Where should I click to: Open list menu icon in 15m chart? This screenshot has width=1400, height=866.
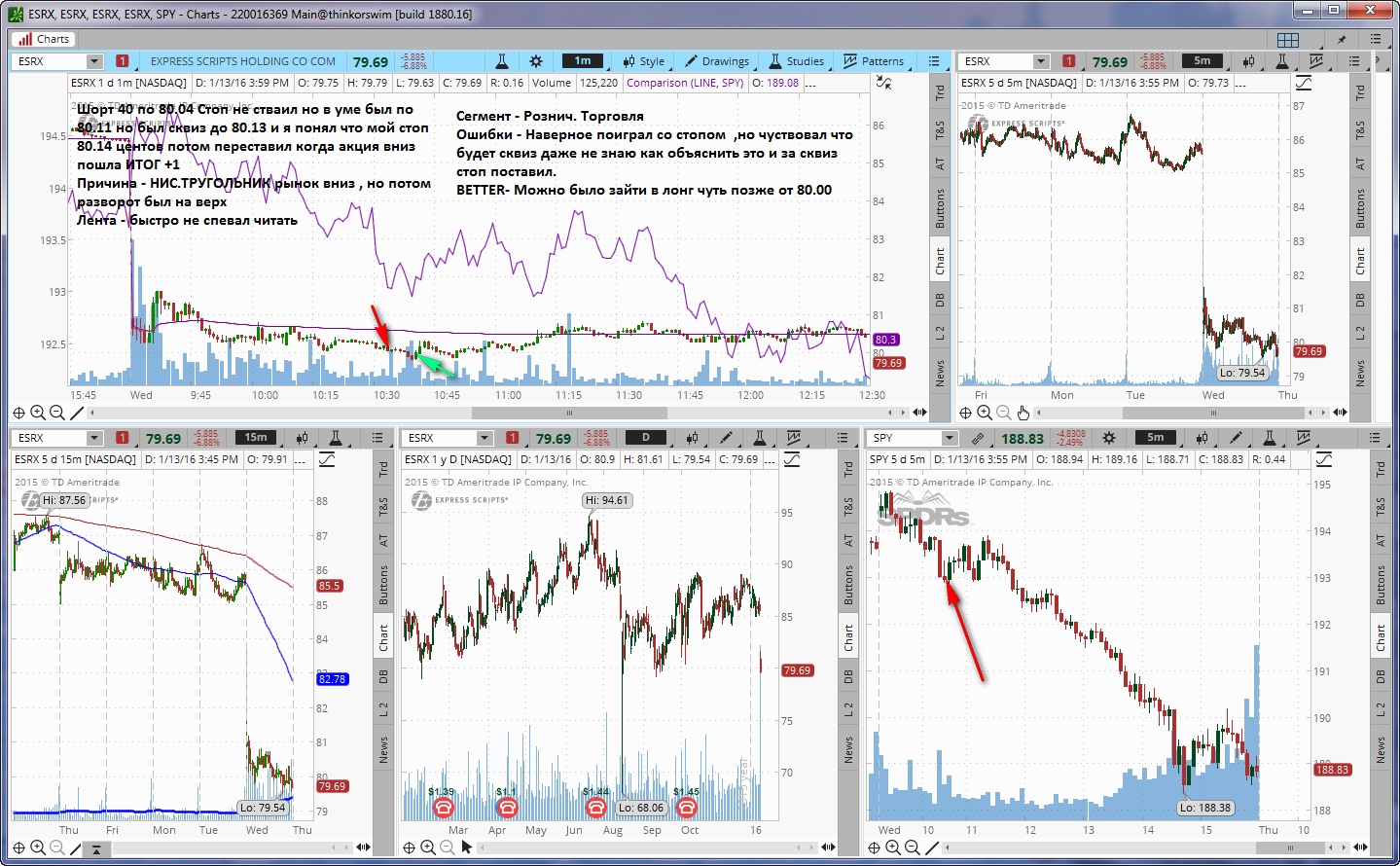(377, 438)
